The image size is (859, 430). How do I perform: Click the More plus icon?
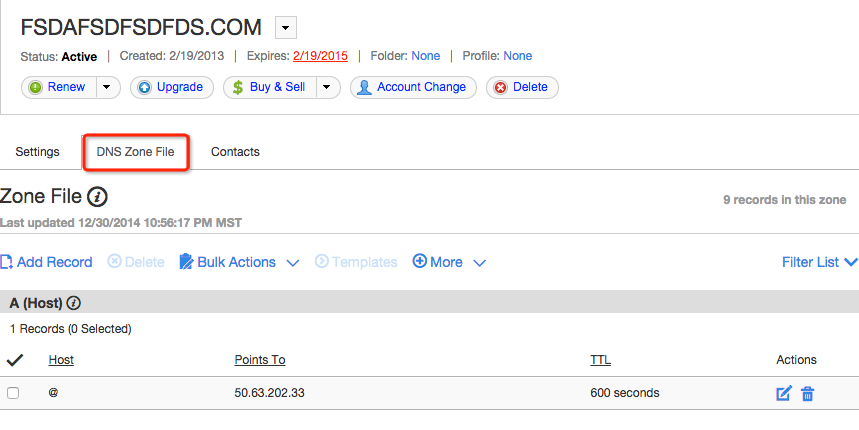point(419,262)
